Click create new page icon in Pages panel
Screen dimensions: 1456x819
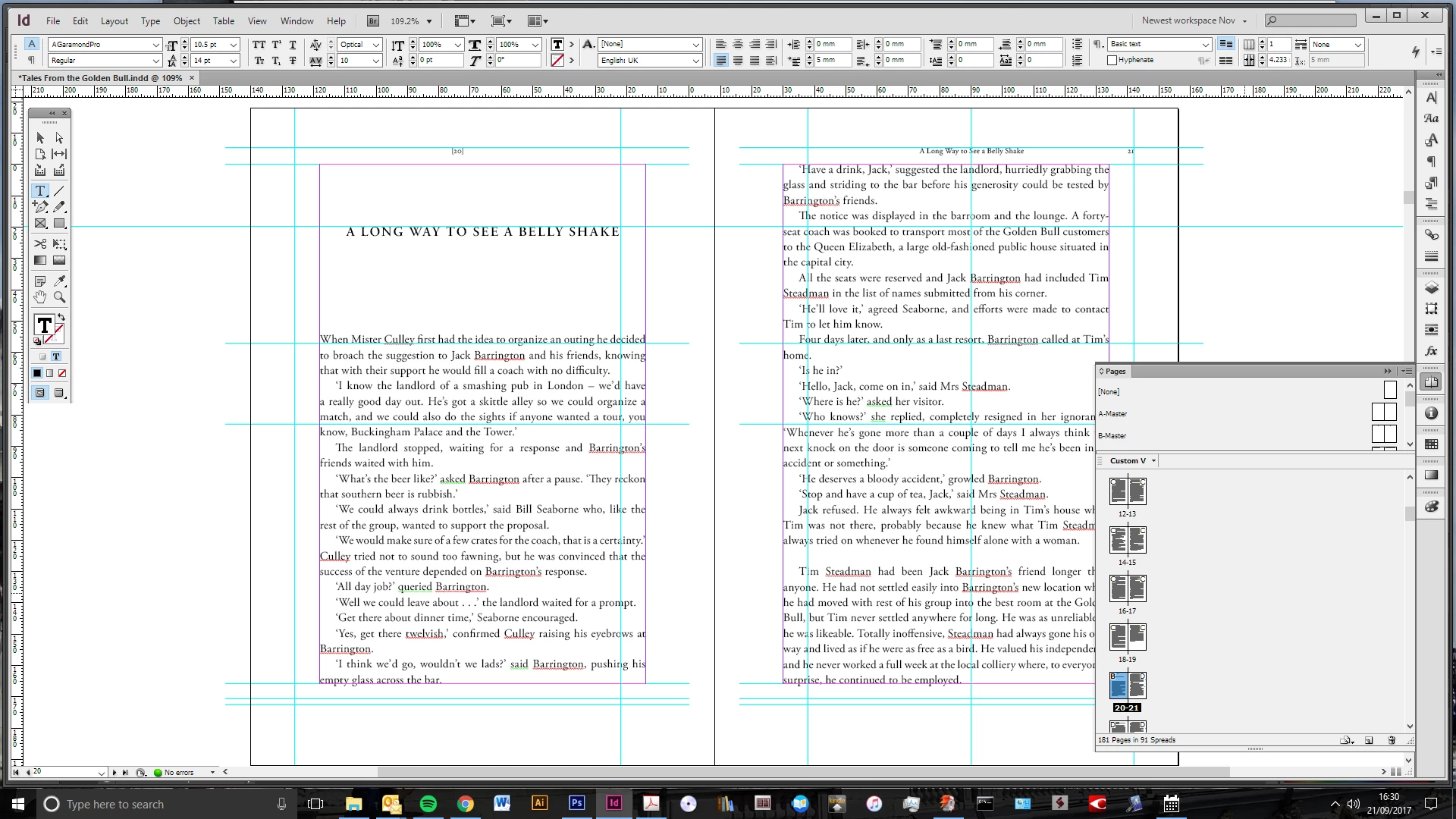coord(1369,740)
